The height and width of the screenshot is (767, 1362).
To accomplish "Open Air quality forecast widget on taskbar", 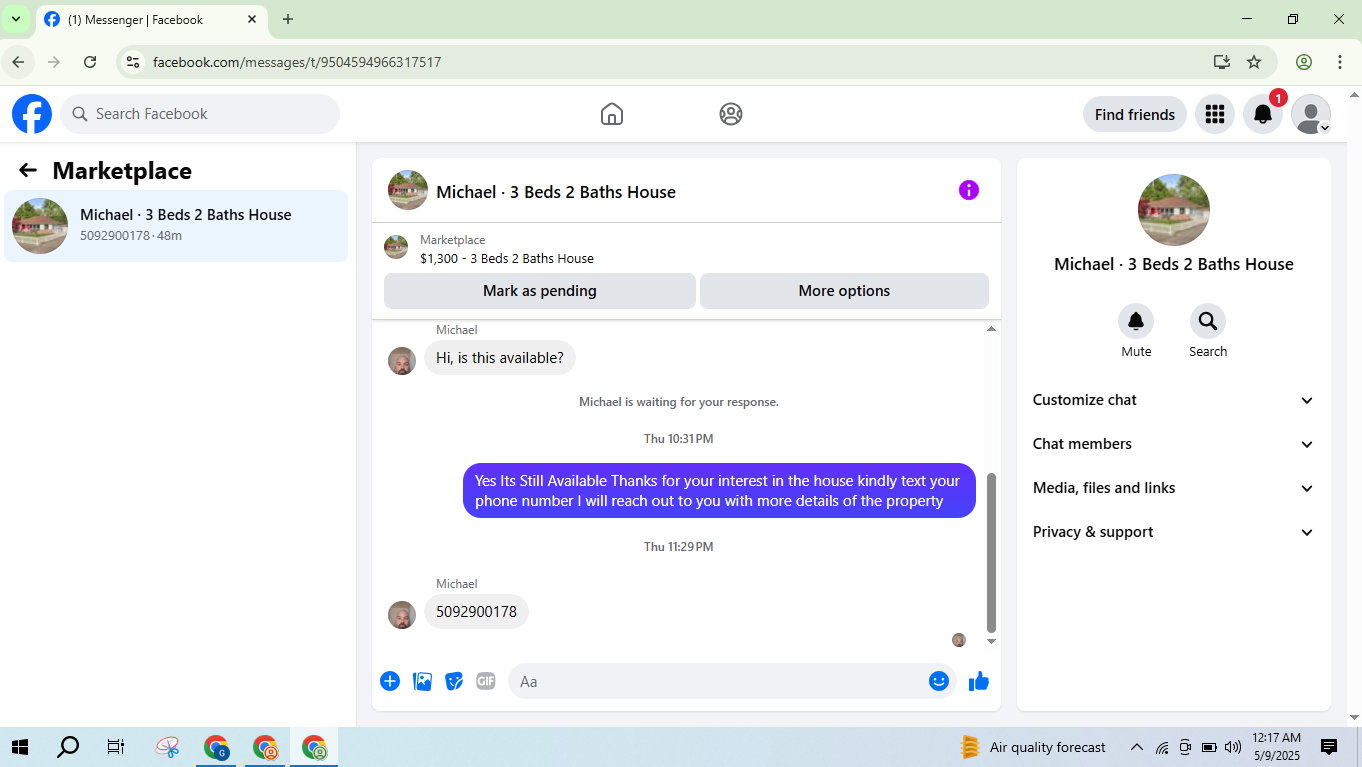I will [x=1032, y=747].
